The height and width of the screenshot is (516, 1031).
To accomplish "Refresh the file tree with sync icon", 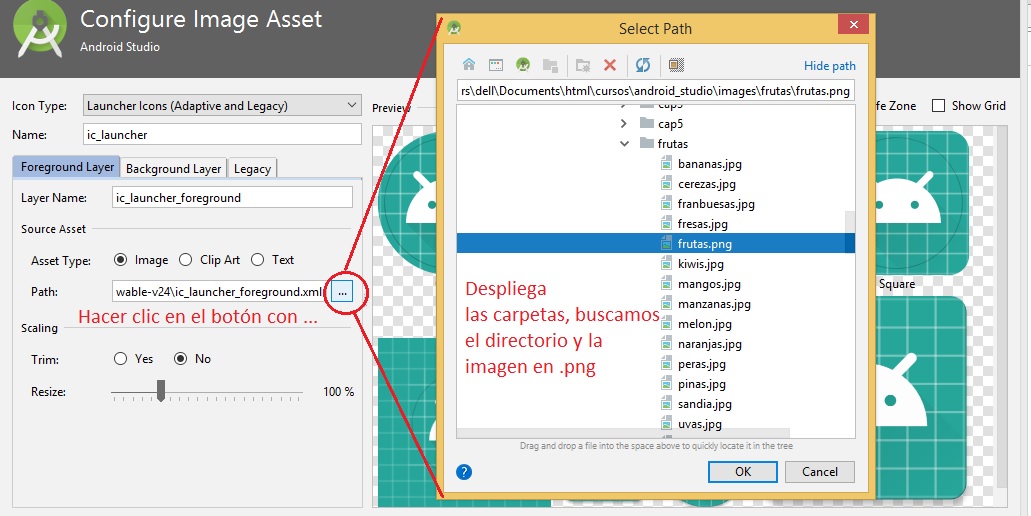I will coord(643,65).
